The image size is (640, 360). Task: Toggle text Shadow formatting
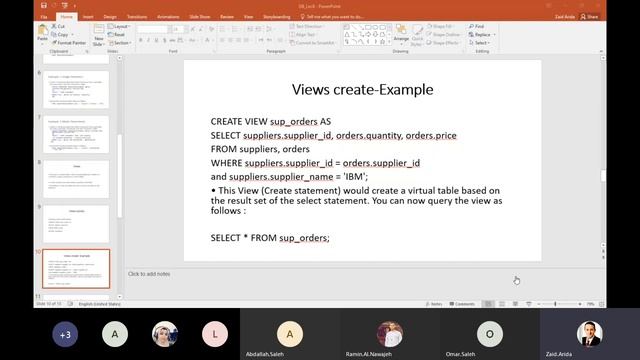(164, 40)
